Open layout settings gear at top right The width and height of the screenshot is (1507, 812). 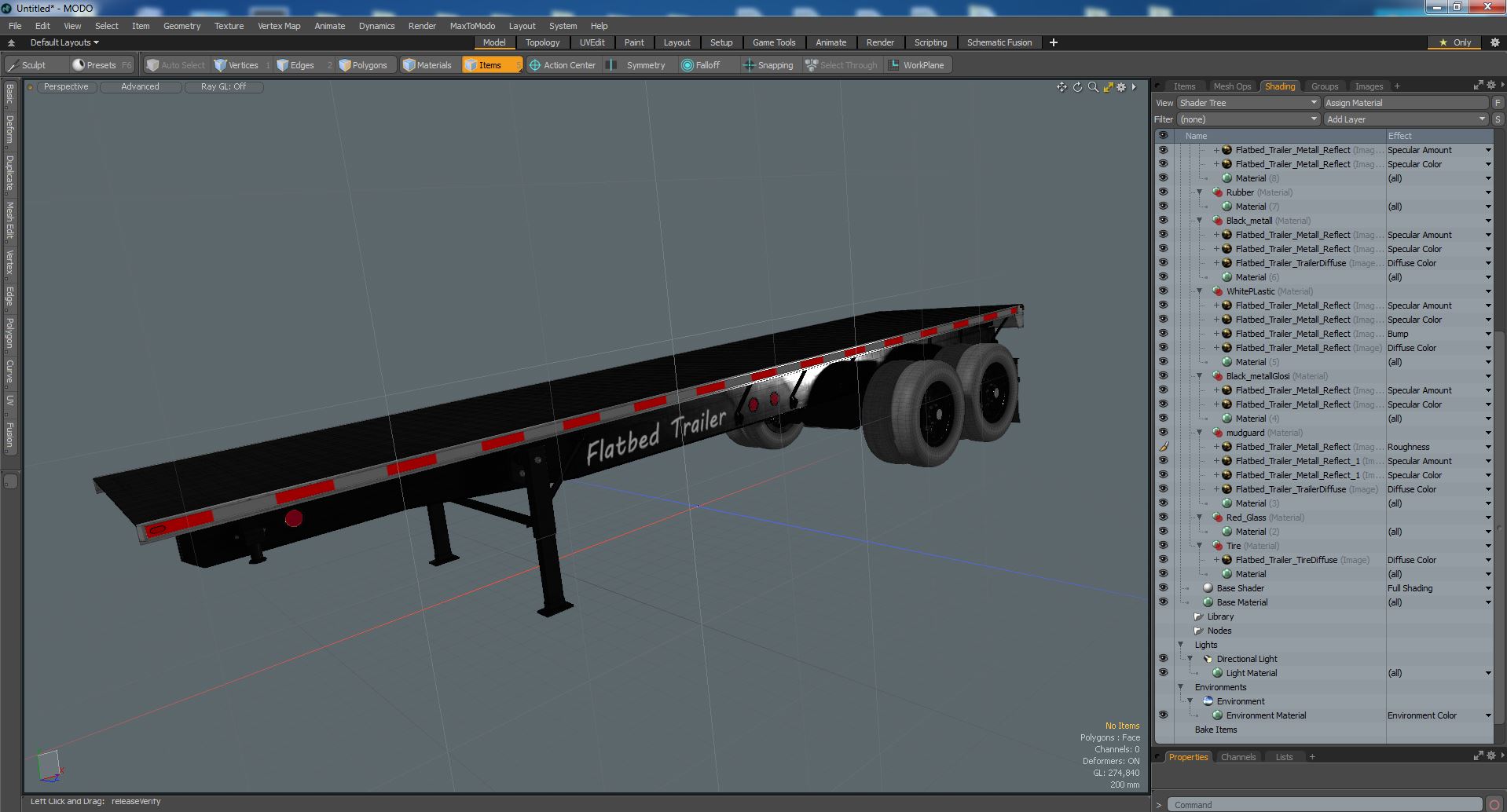(1494, 42)
